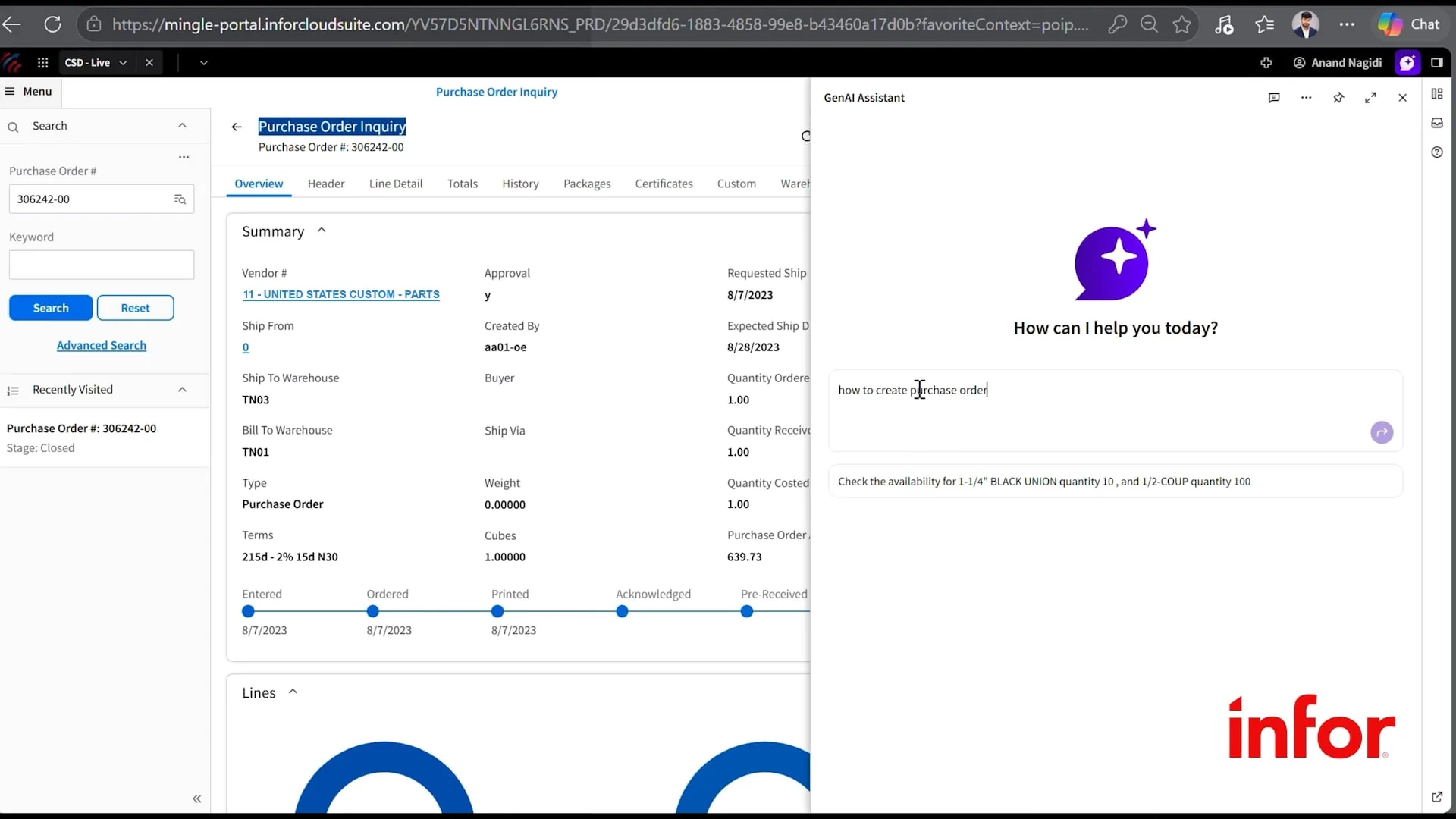Open the hamburger Menu

point(29,92)
